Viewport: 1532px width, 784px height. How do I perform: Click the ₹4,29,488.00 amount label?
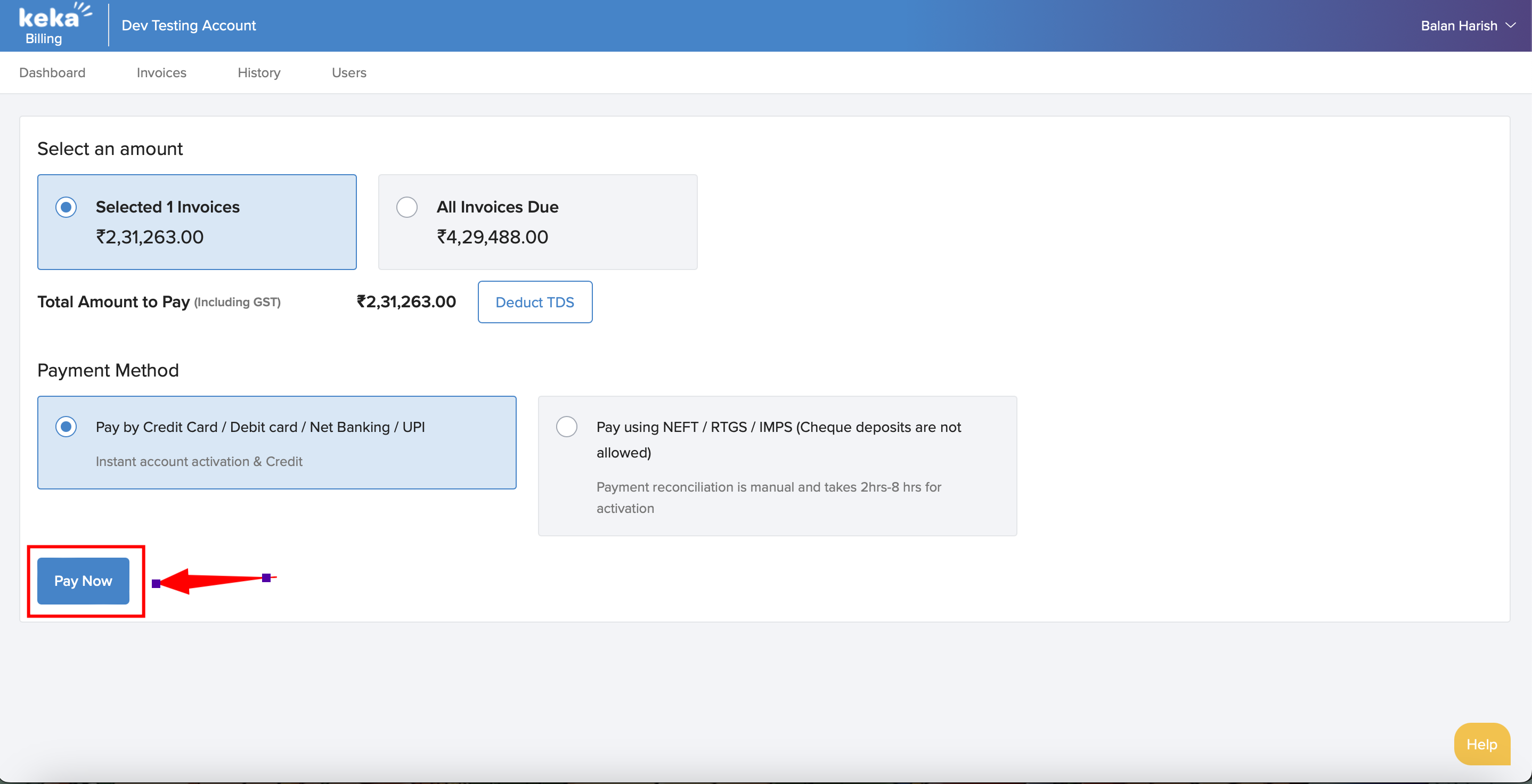[492, 238]
